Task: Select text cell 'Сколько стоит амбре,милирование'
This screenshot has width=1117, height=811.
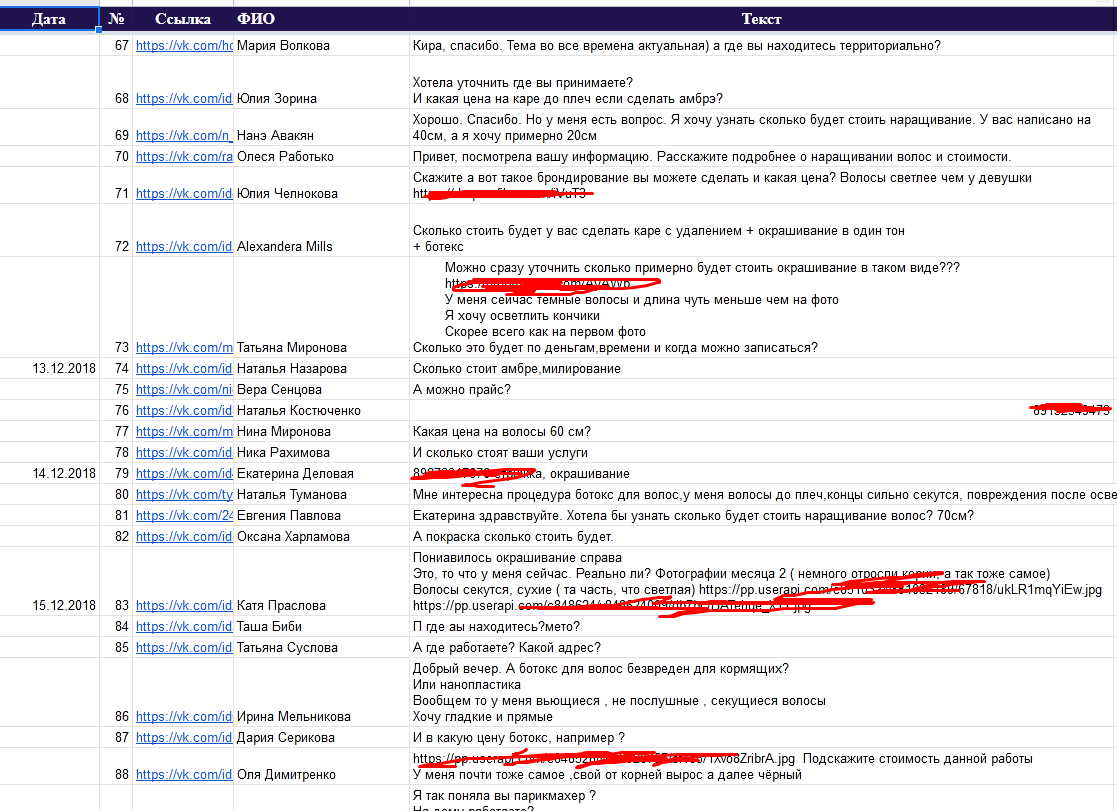Action: tap(763, 368)
